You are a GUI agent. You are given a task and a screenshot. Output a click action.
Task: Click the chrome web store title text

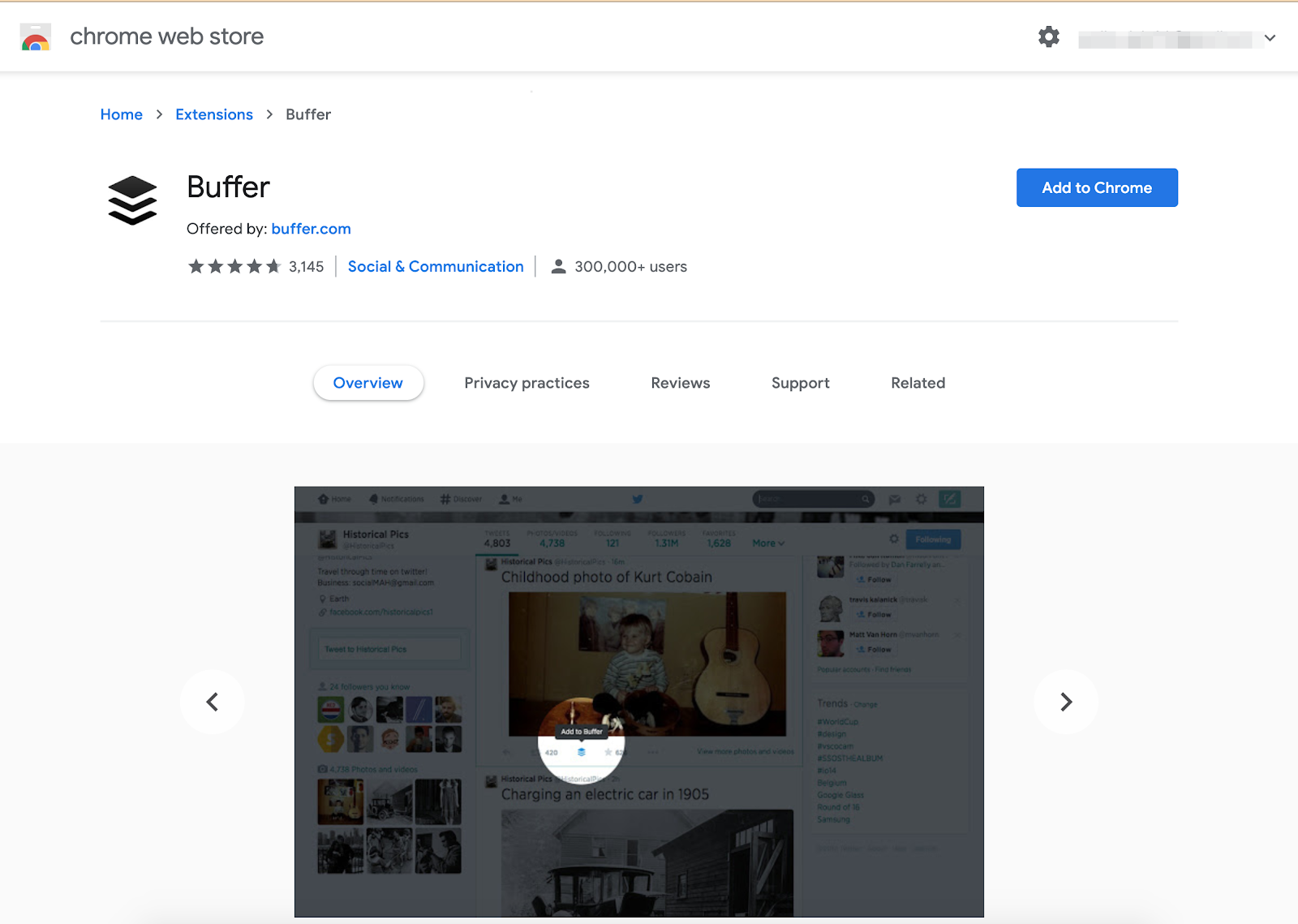(x=167, y=37)
